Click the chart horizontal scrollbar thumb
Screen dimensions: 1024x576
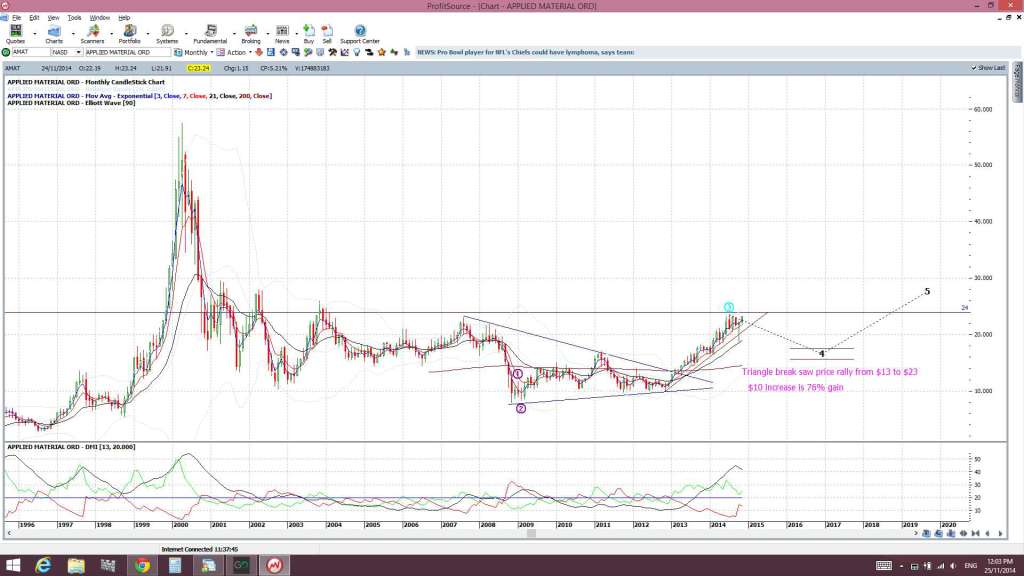pyautogui.click(x=532, y=534)
